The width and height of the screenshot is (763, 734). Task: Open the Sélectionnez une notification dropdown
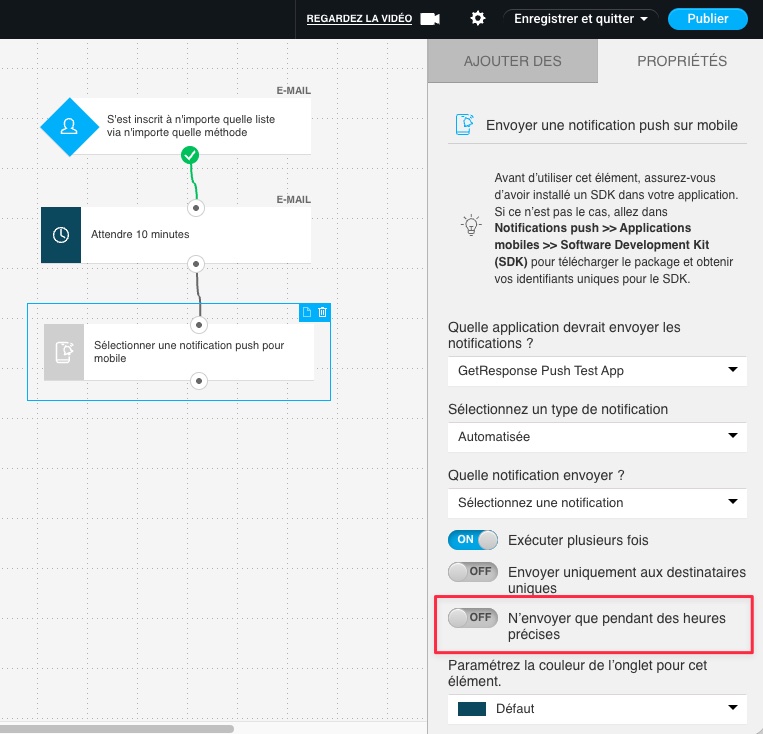[x=597, y=503]
